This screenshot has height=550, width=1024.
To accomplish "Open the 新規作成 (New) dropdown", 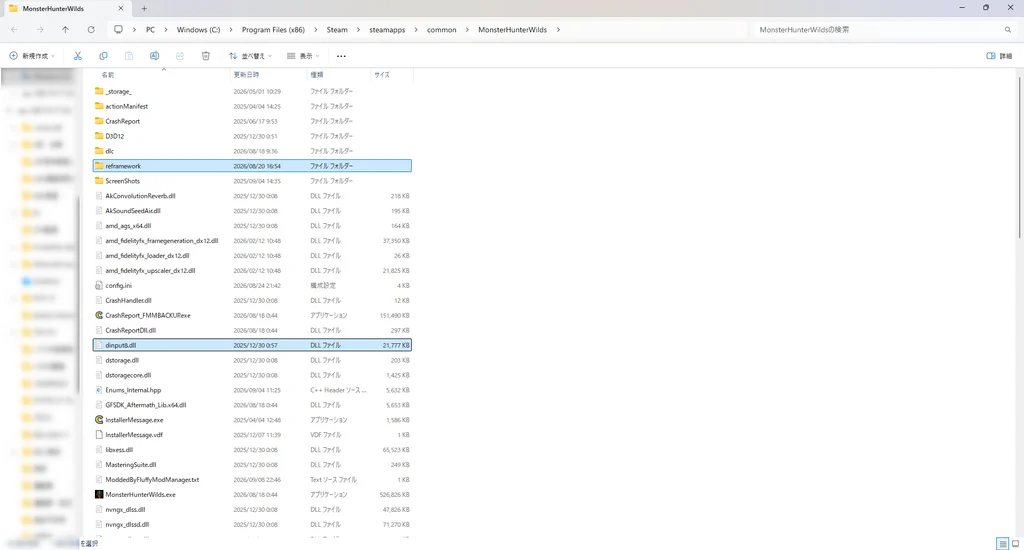I will 32,56.
